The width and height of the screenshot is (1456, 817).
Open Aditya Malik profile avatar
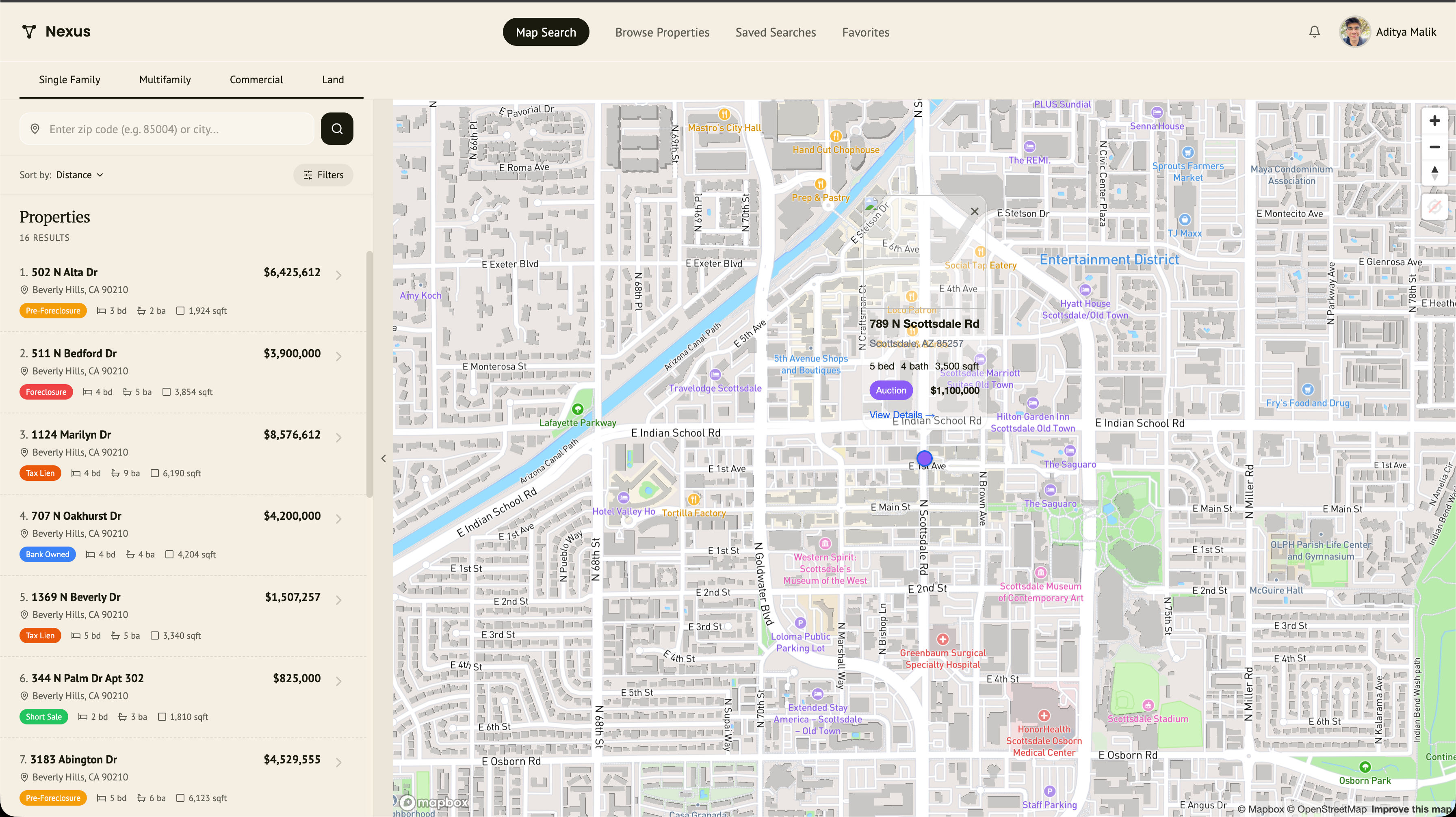(1354, 32)
